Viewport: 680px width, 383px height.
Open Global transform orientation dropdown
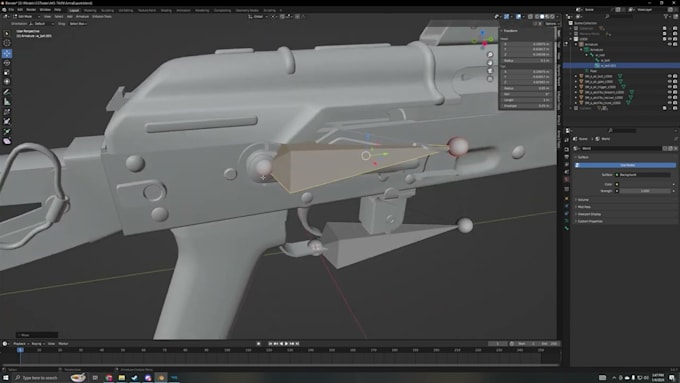pyautogui.click(x=259, y=16)
